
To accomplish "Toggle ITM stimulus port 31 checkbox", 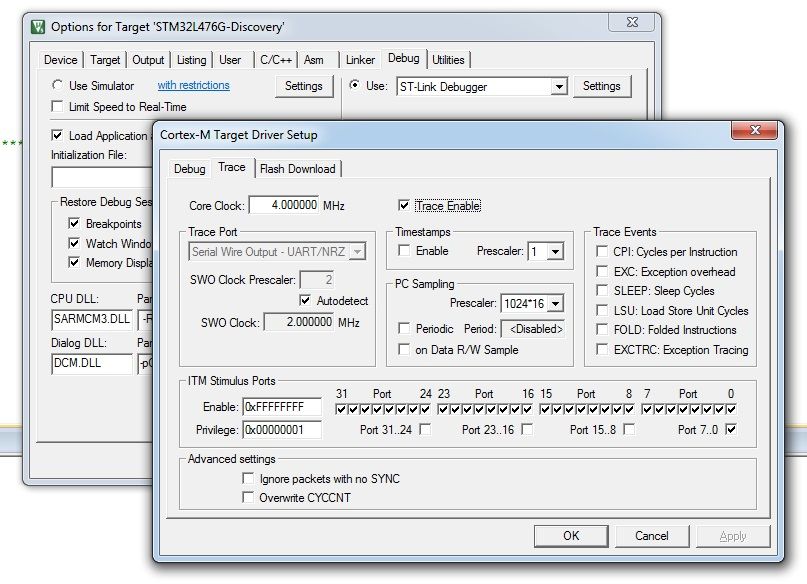I will pyautogui.click(x=341, y=410).
